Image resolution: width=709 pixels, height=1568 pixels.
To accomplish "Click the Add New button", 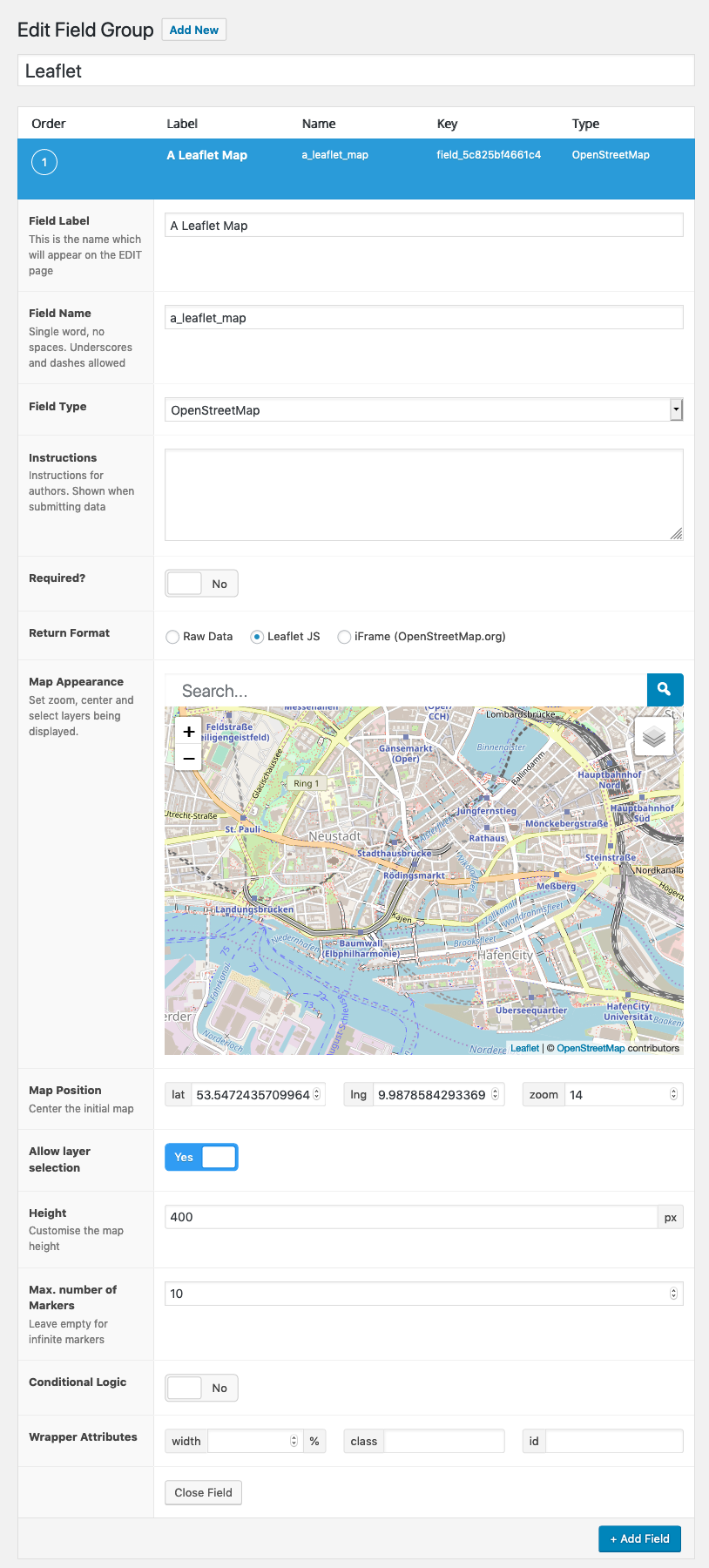I will [194, 30].
